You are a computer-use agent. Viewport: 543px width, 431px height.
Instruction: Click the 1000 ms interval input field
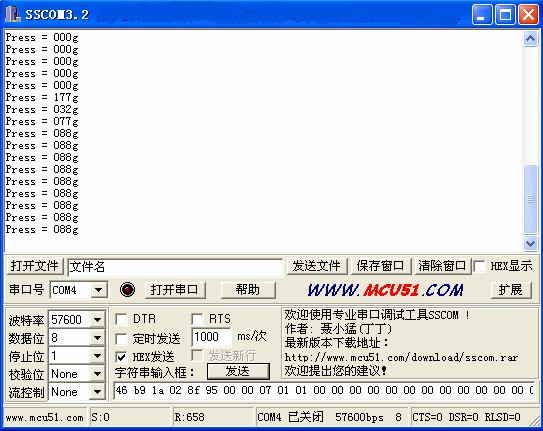[211, 337]
